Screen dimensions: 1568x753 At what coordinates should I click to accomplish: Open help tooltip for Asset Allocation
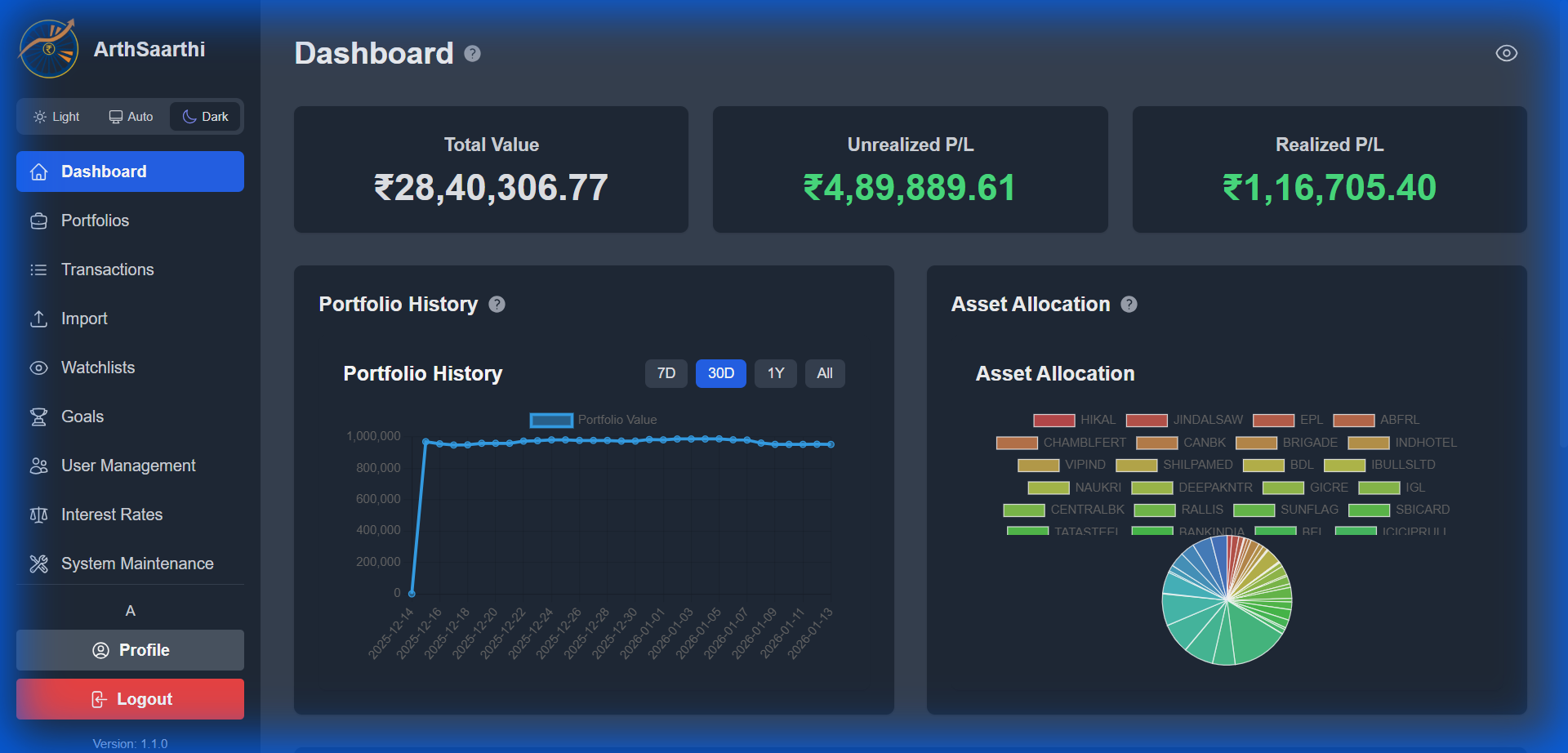pos(1129,305)
